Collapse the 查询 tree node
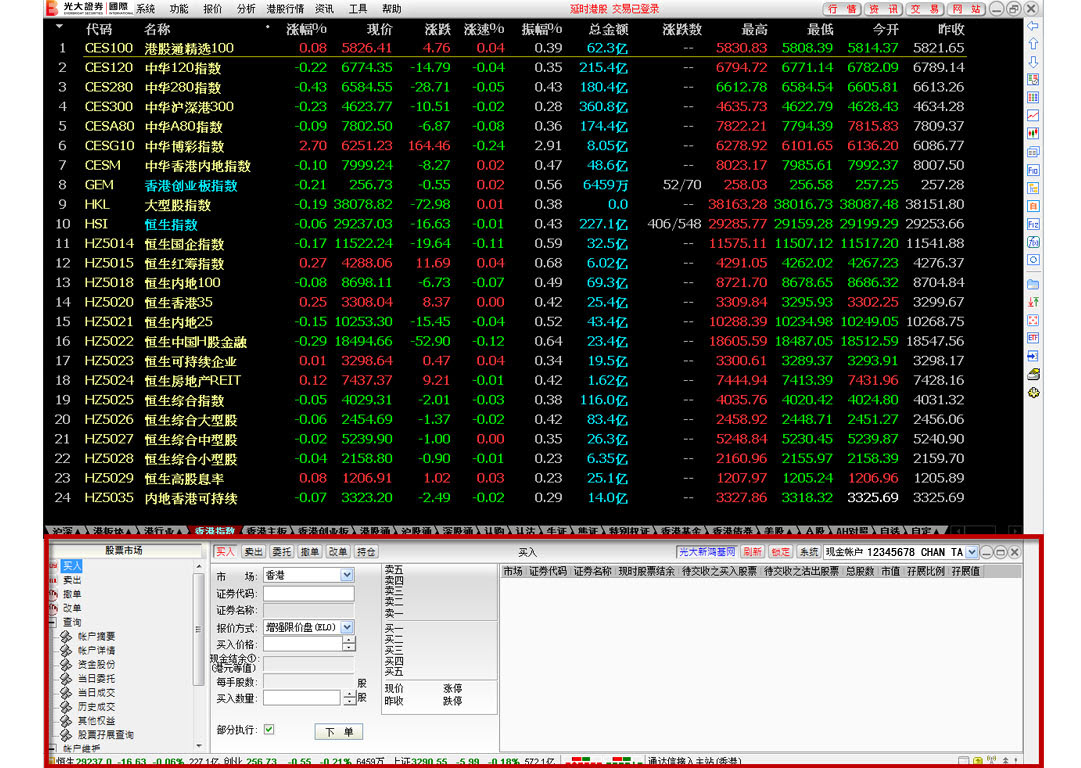The width and height of the screenshot is (1081, 768). coord(53,622)
